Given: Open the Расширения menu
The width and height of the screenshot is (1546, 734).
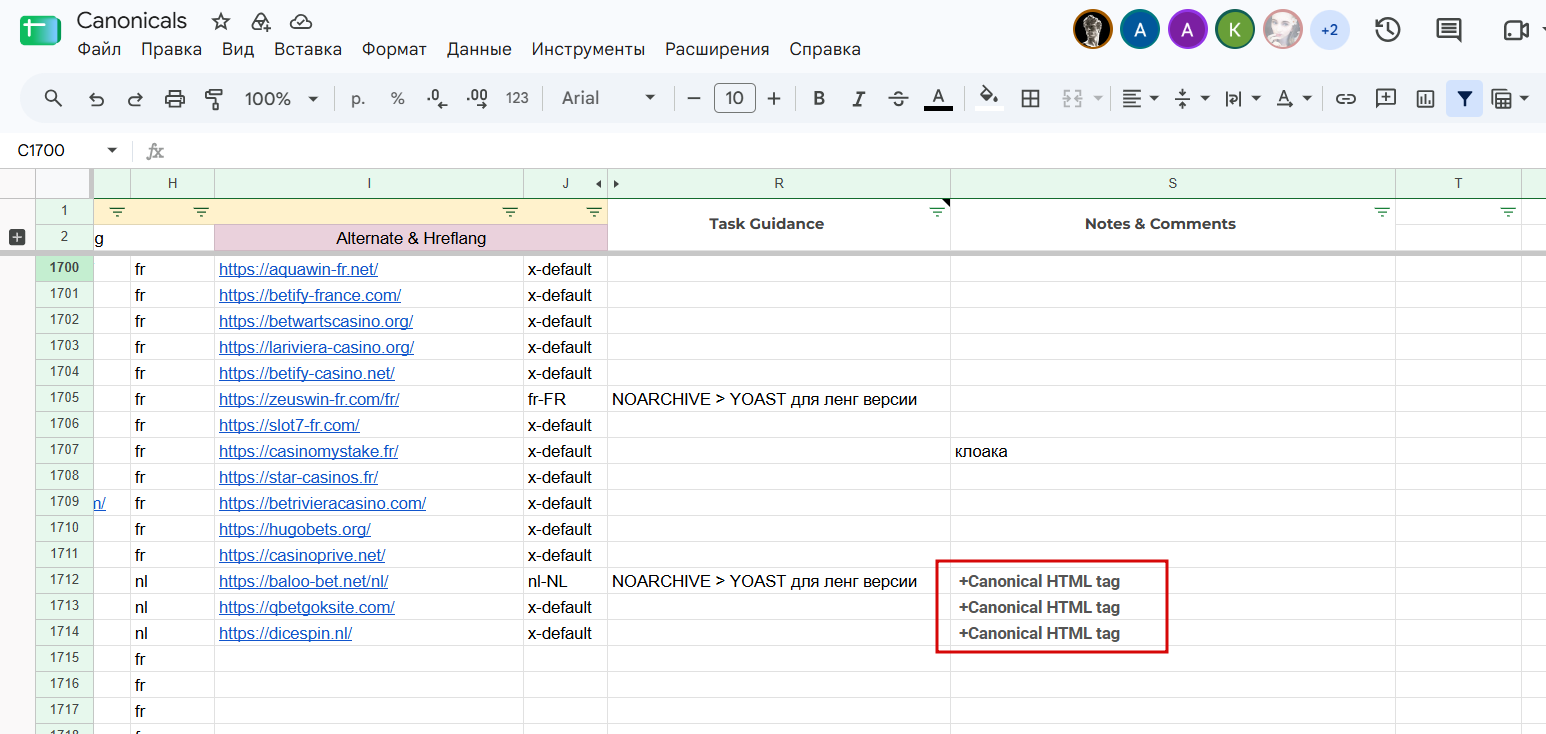Looking at the screenshot, I should pyautogui.click(x=717, y=49).
